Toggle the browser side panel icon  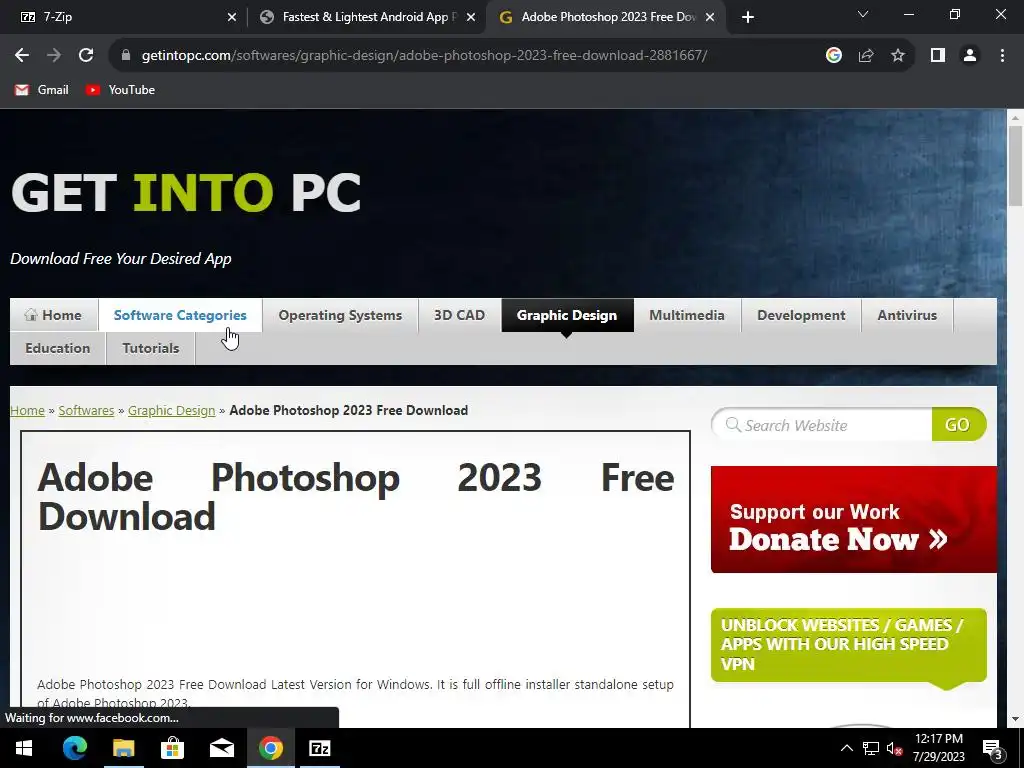[x=938, y=56]
